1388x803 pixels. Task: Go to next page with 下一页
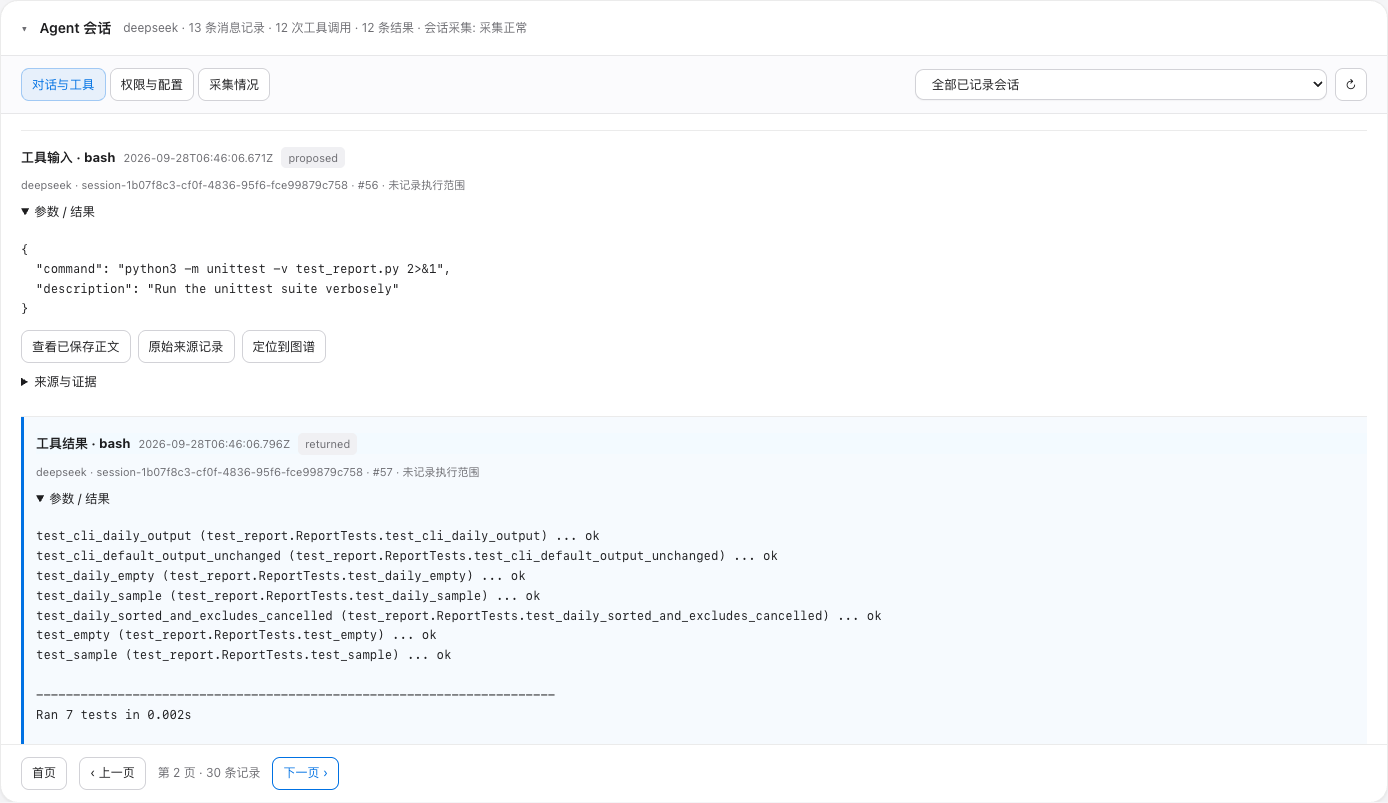tap(305, 773)
